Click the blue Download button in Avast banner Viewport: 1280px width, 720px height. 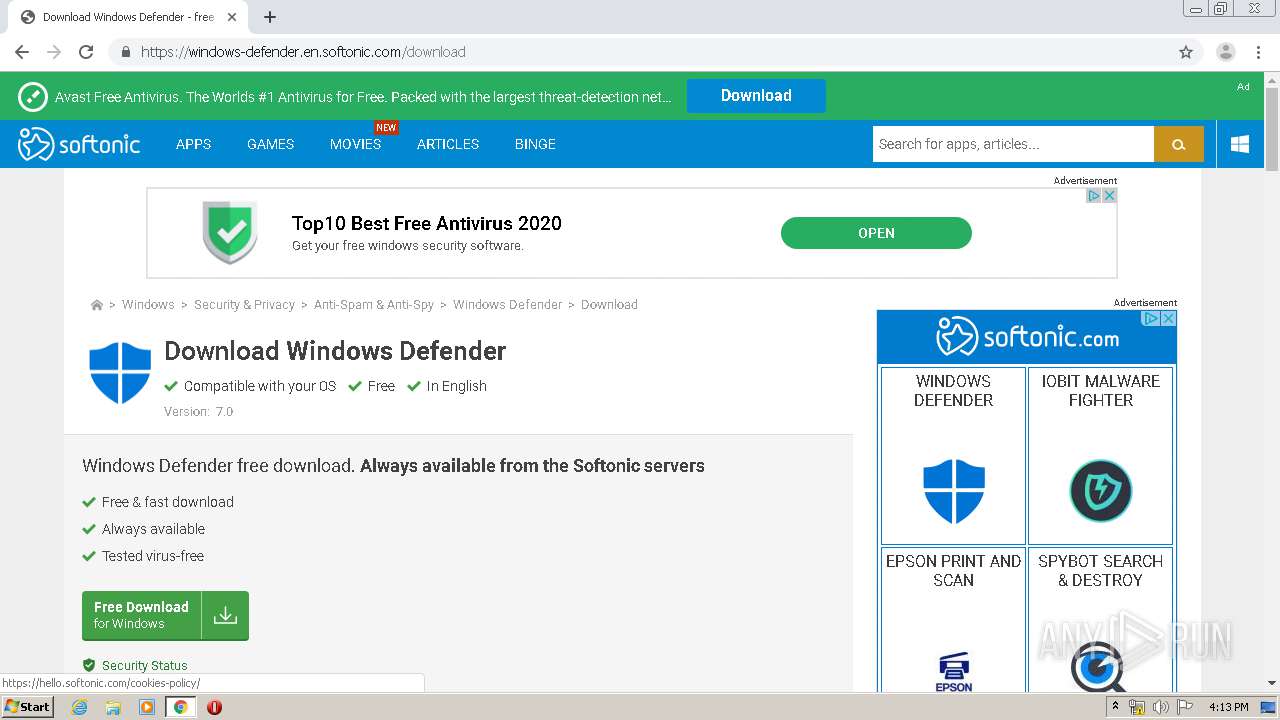tap(756, 96)
